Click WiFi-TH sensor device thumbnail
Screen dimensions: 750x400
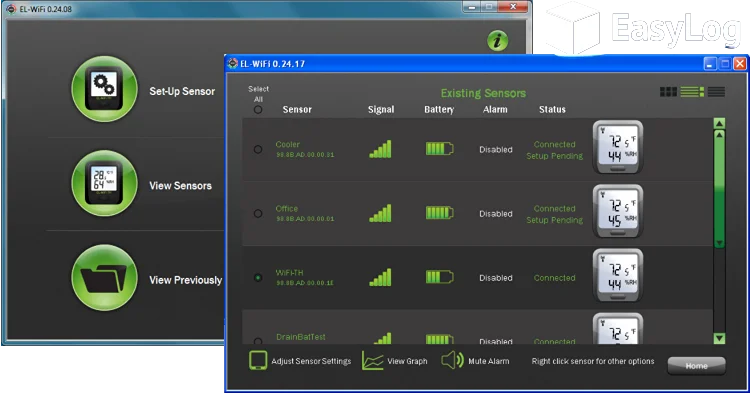618,276
